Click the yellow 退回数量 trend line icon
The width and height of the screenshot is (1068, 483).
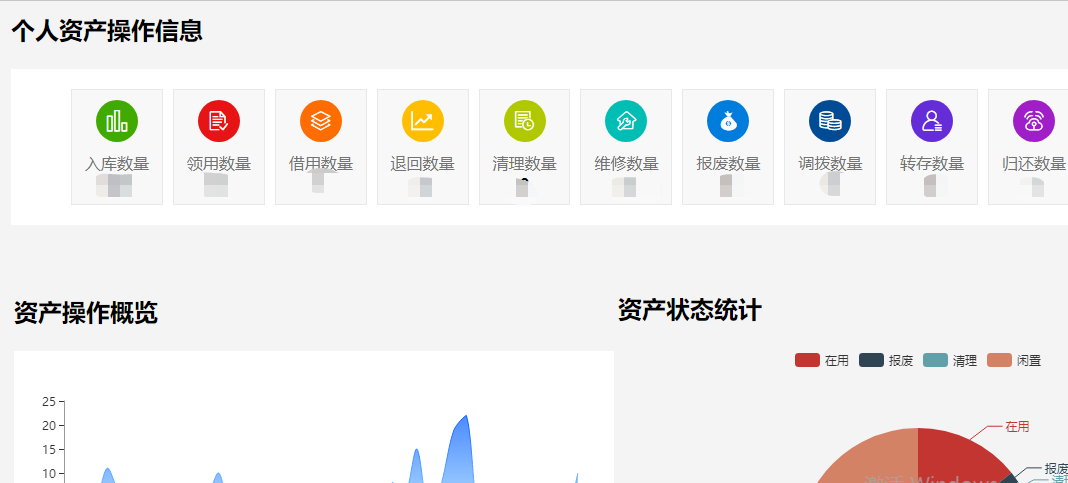click(423, 121)
